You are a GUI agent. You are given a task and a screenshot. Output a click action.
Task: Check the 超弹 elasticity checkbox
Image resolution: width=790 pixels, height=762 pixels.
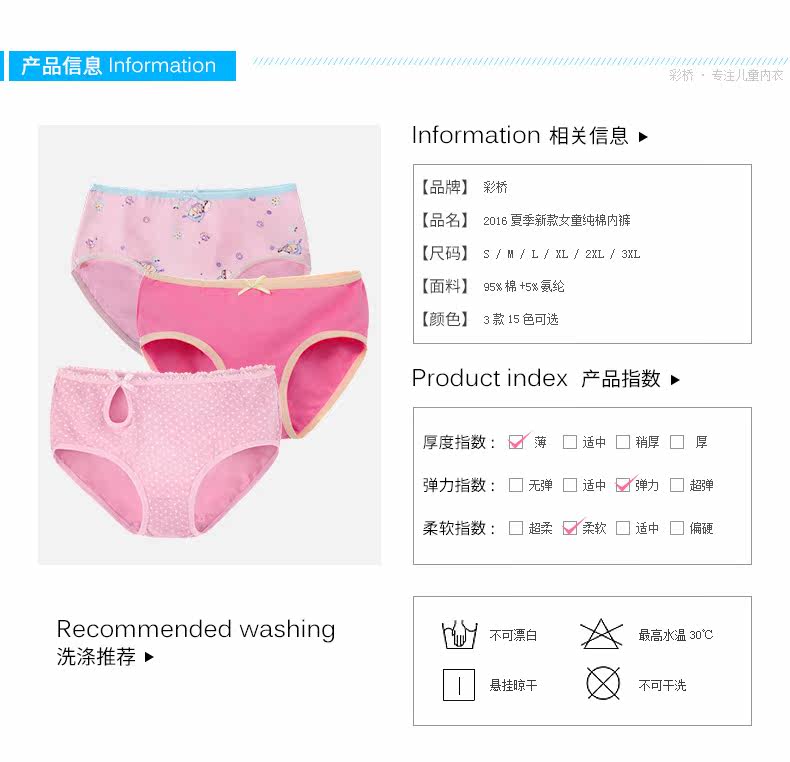[x=677, y=485]
